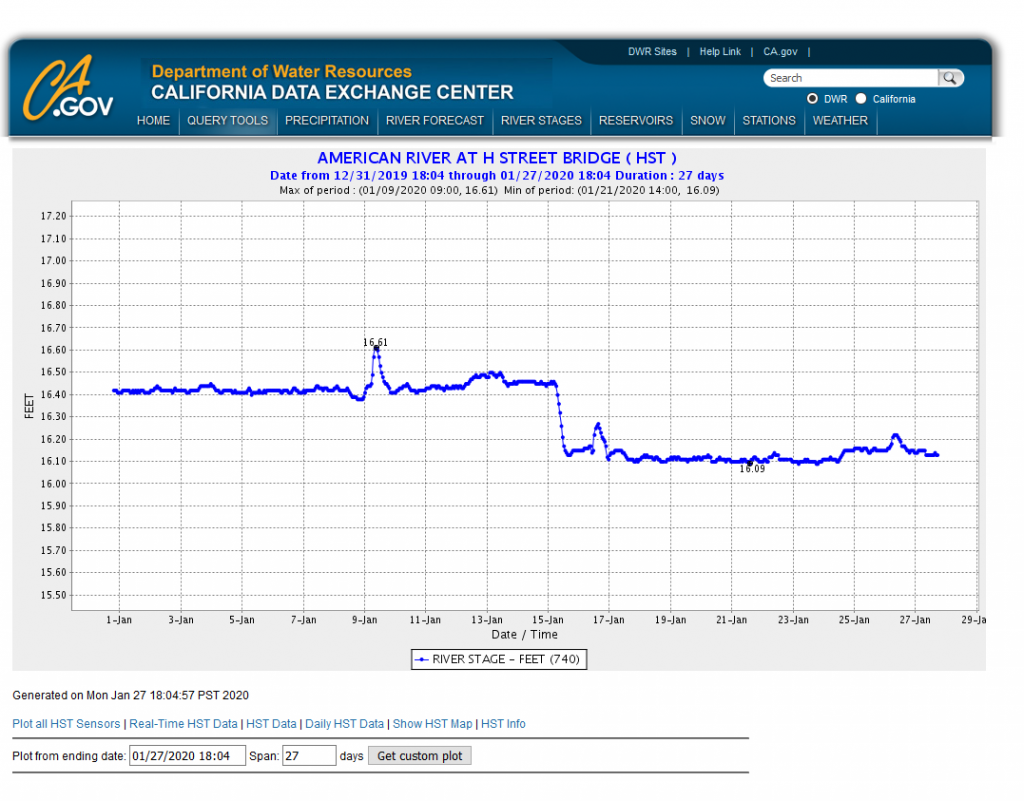Open the Snow menu
1024x801 pixels.
(x=707, y=121)
